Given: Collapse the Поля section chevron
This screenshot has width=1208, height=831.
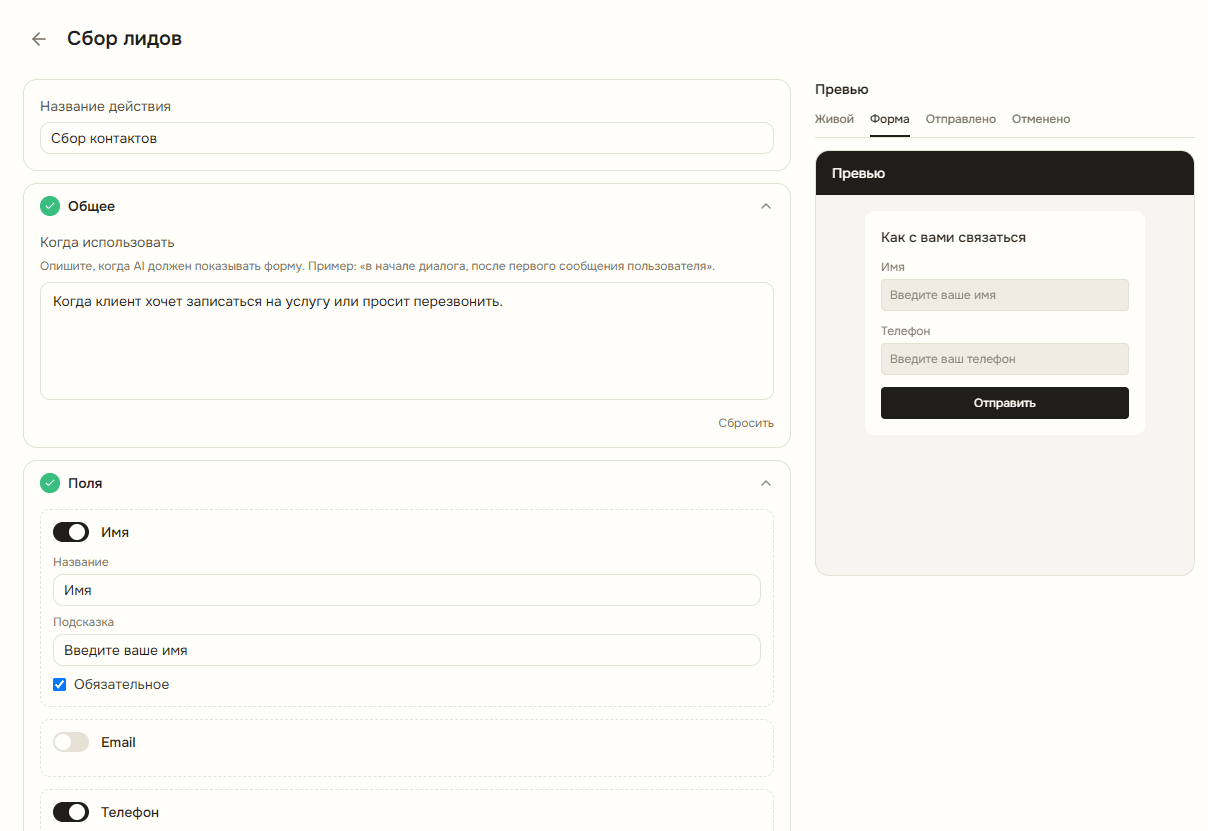Looking at the screenshot, I should pos(766,483).
